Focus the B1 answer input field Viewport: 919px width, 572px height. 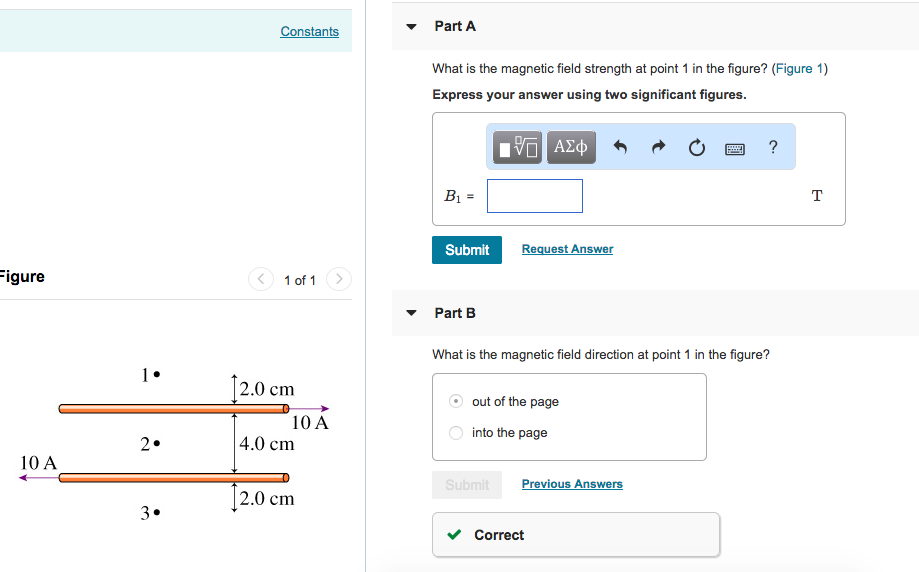click(x=535, y=196)
